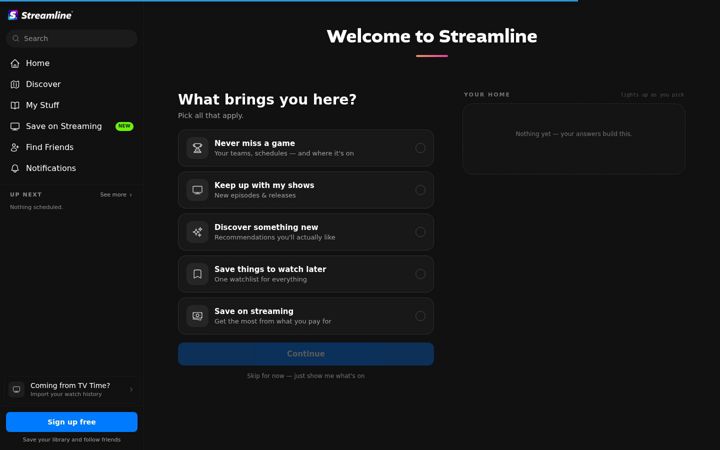Click the search magnifier icon

[x=16, y=39]
